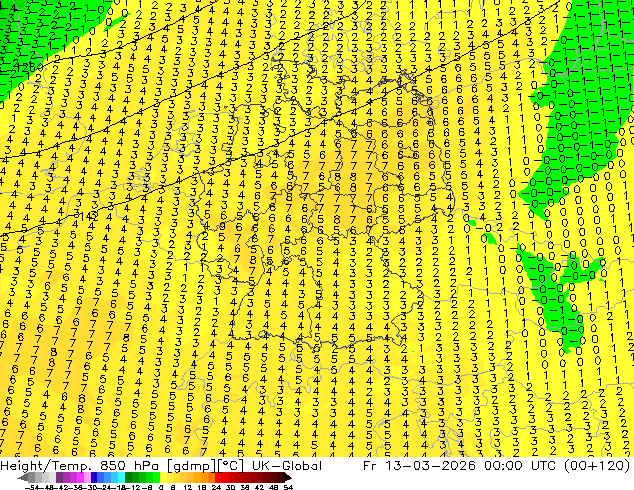634x490 pixels.
Task: Click the "24" tick label under the legend
Action: pyautogui.click(x=216, y=488)
